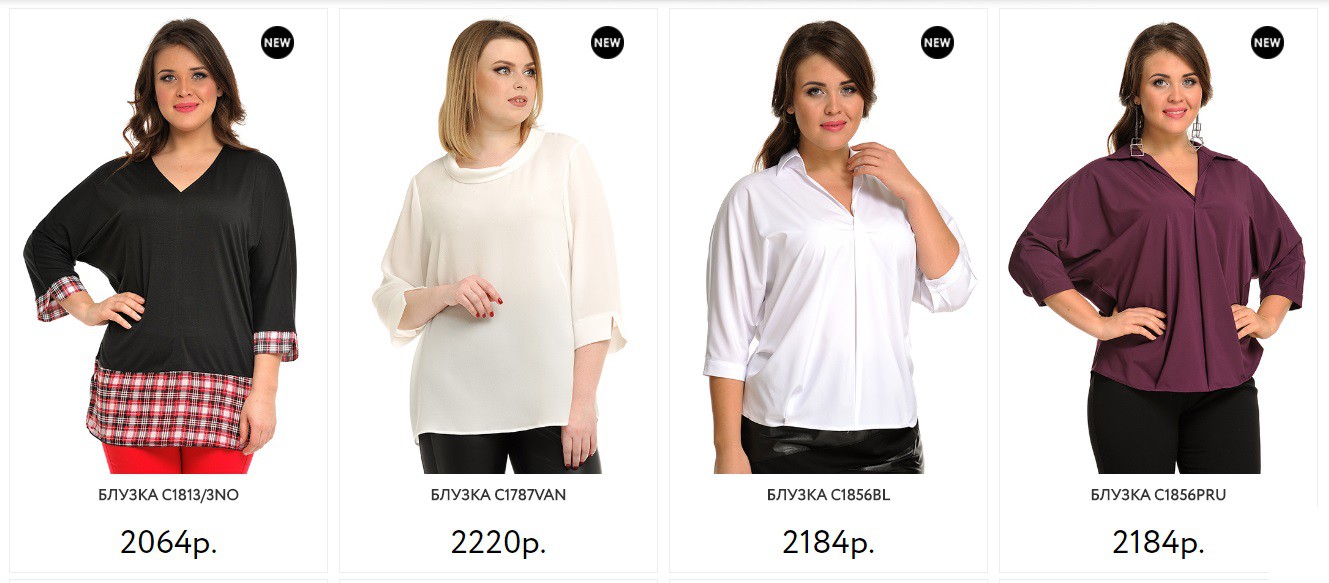Viewport: 1329px width, 583px height.
Task: Click the NEW badge on blouse C1787VAN
Action: [607, 43]
